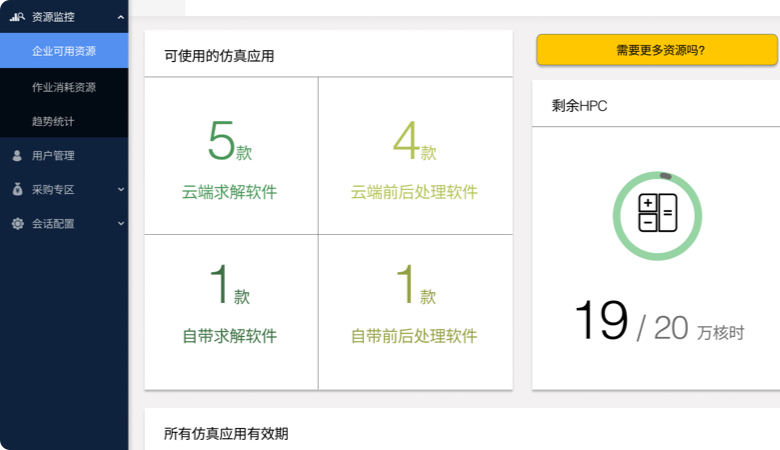This screenshot has width=780, height=450.
Task: Go to 趋势统计 menu item
Action: (53, 121)
